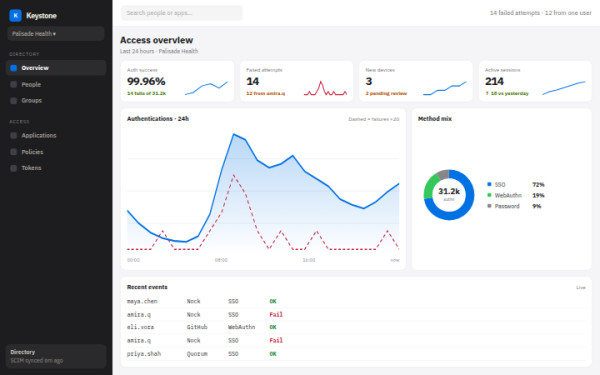Click the green WebAuthn legend swatch
The height and width of the screenshot is (375, 600).
(x=489, y=195)
